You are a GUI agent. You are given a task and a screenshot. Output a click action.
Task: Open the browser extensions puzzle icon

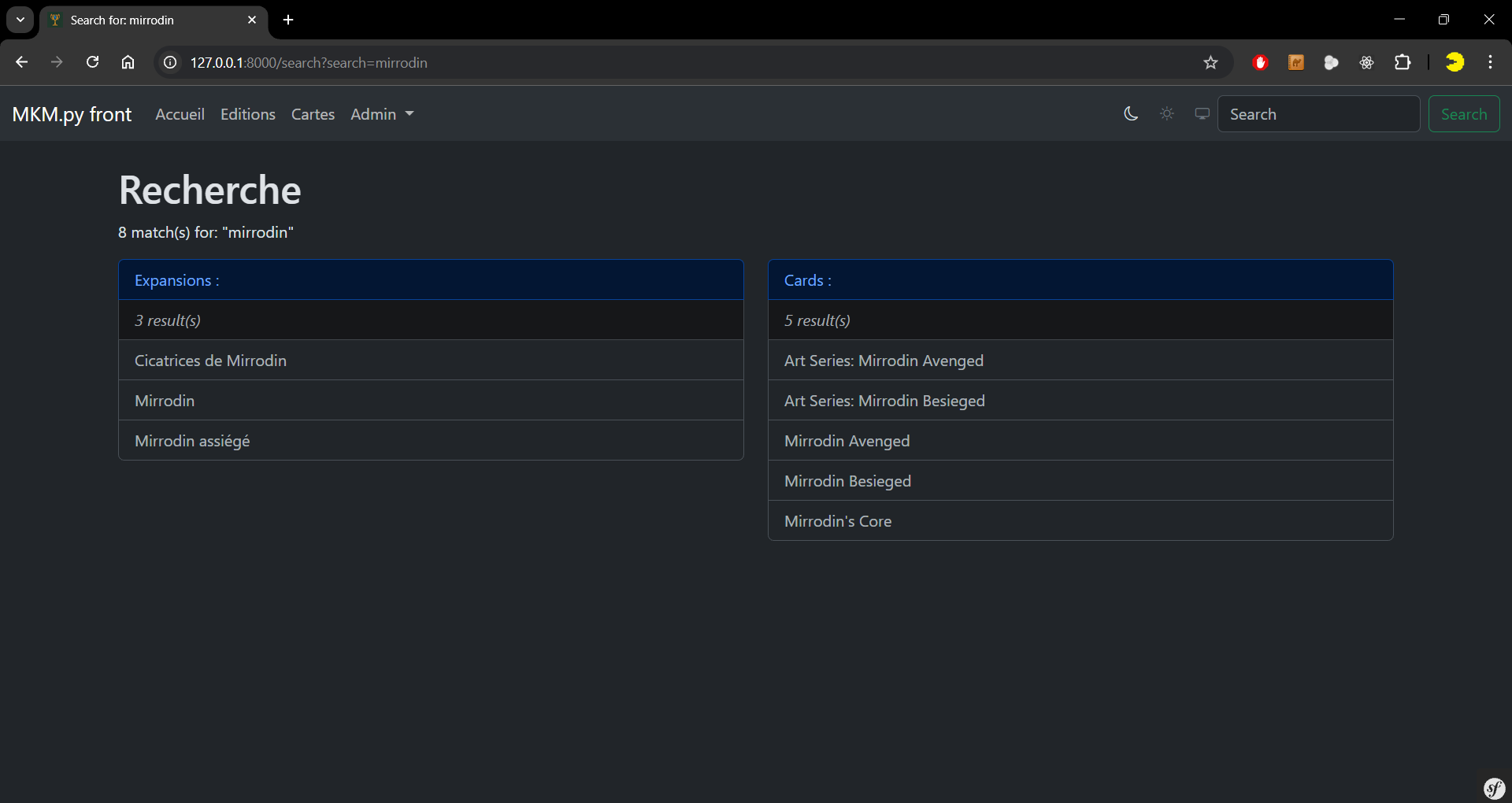click(x=1403, y=63)
